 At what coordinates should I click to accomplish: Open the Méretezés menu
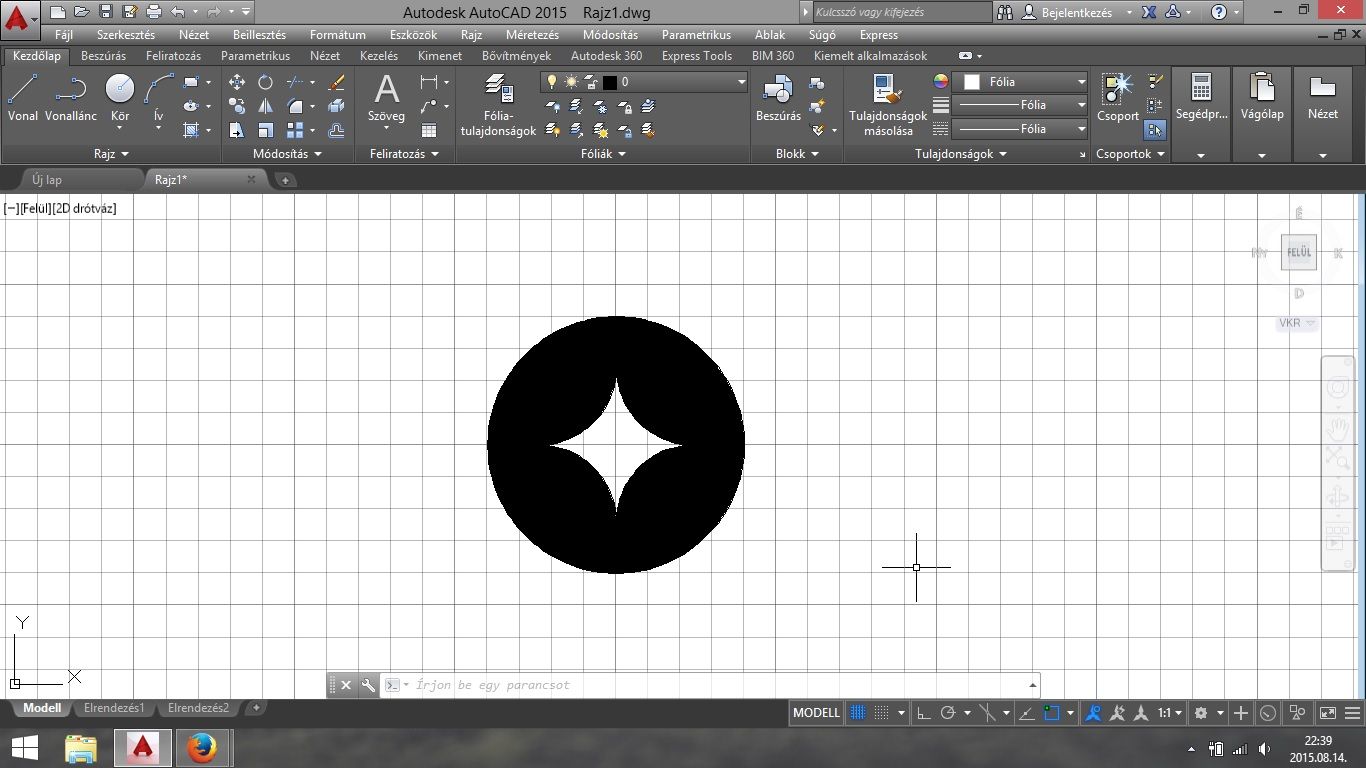(x=532, y=35)
